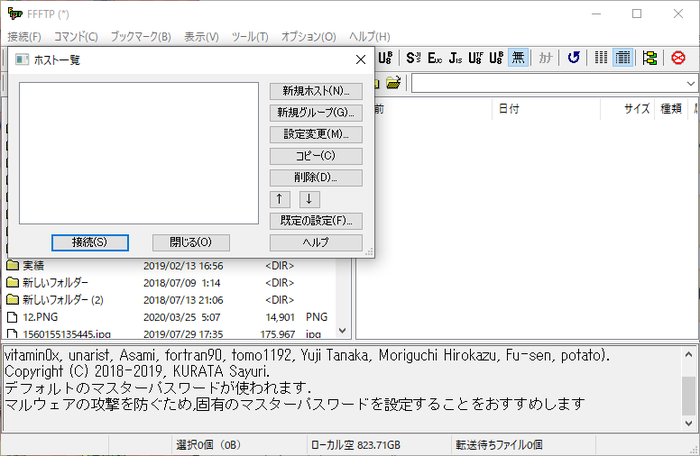Open the 接続(F) menu
This screenshot has width=700, height=456.
pos(25,37)
